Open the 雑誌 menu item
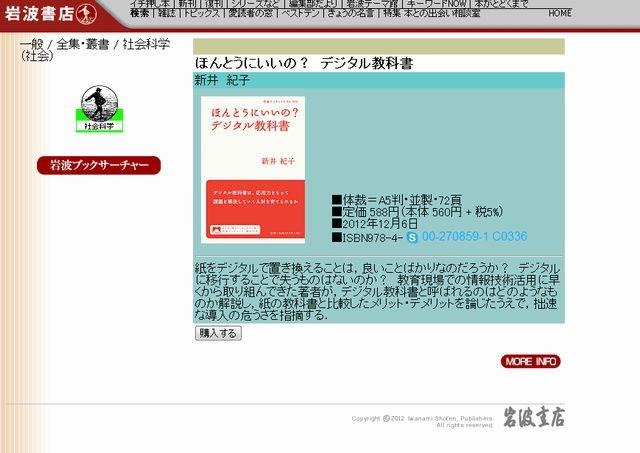This screenshot has width=640, height=453. click(167, 13)
